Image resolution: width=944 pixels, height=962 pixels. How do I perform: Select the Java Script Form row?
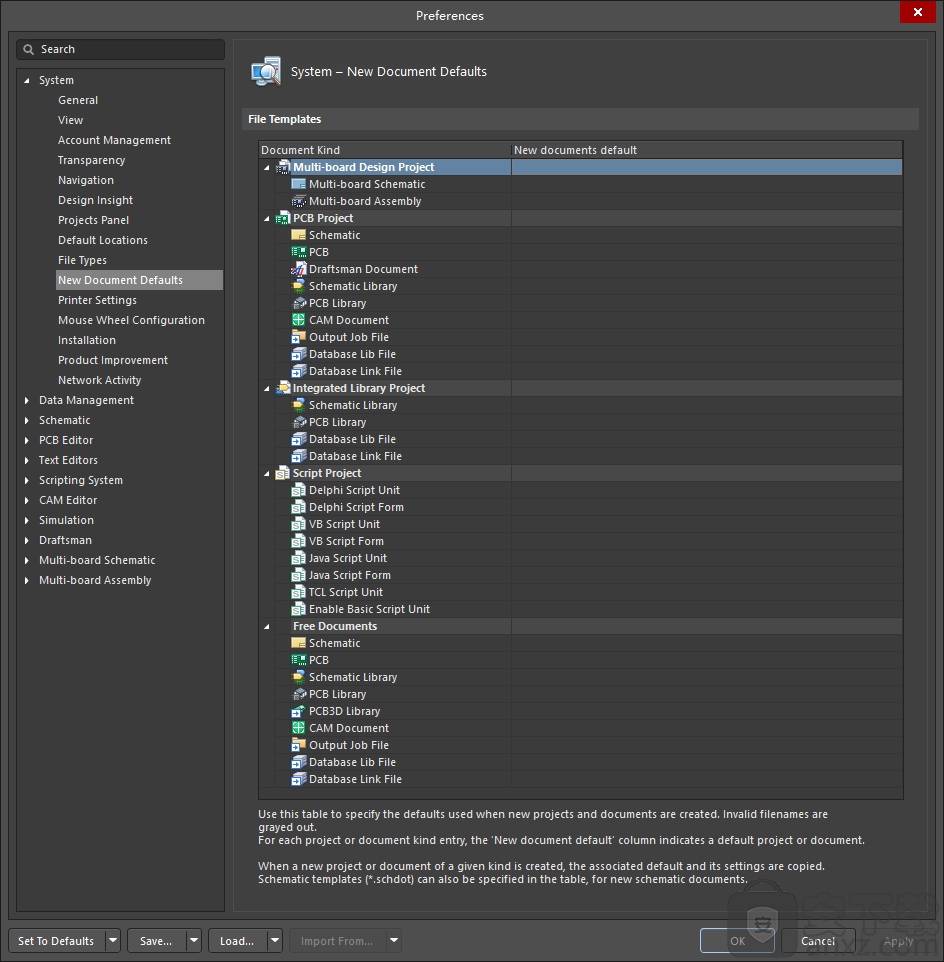(x=580, y=575)
